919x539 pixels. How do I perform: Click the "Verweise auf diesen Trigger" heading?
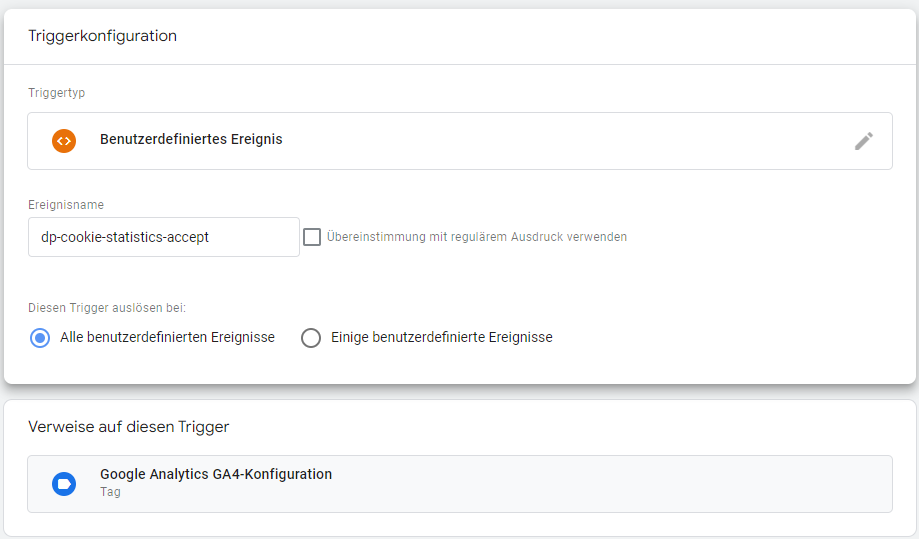point(128,427)
